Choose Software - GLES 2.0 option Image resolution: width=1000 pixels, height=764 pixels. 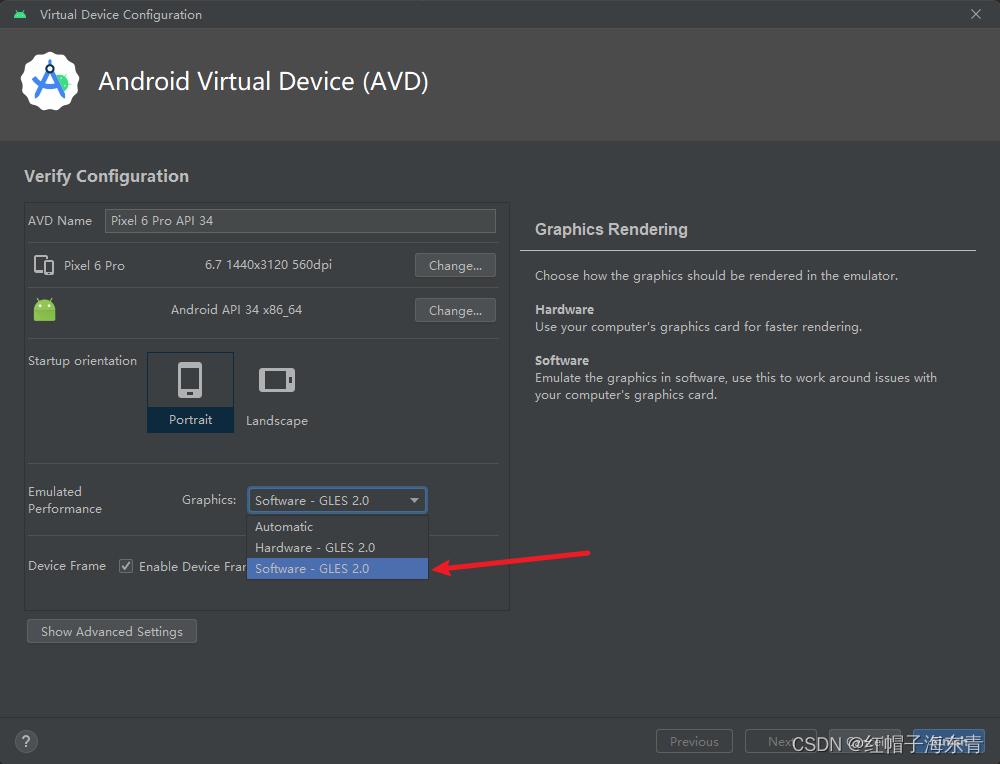(337, 569)
